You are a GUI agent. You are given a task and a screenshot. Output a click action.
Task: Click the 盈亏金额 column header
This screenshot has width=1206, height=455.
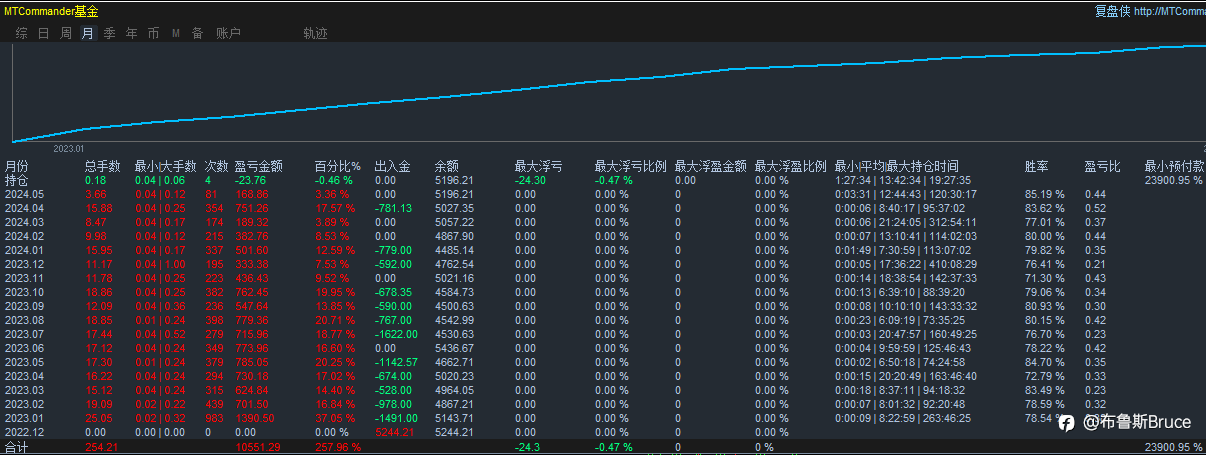pos(259,166)
